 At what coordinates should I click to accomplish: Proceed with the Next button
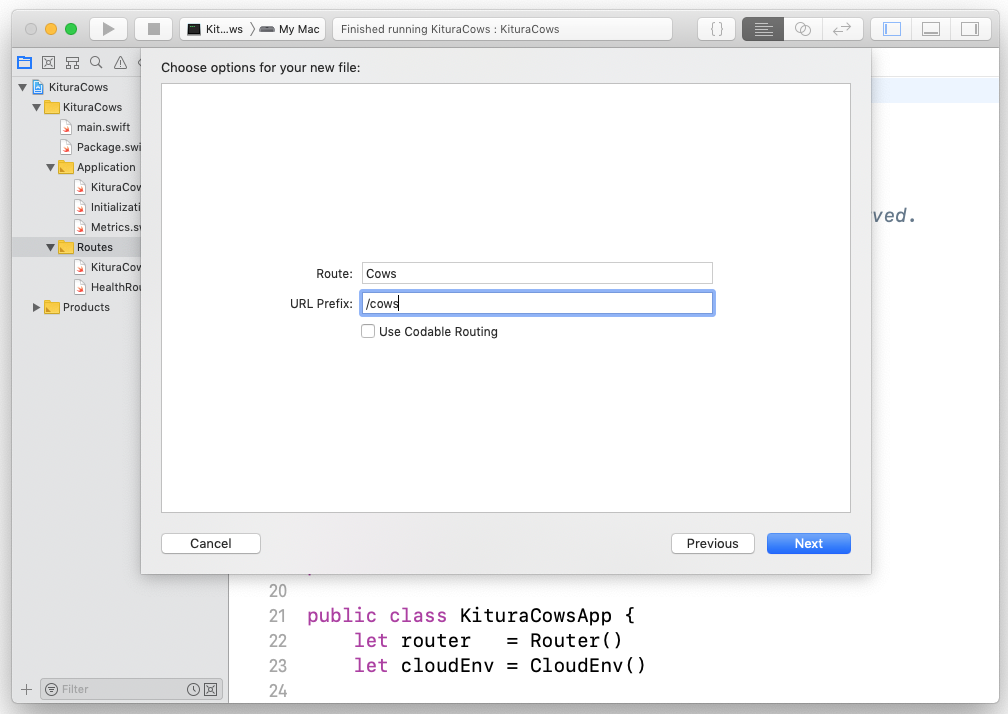[x=808, y=543]
